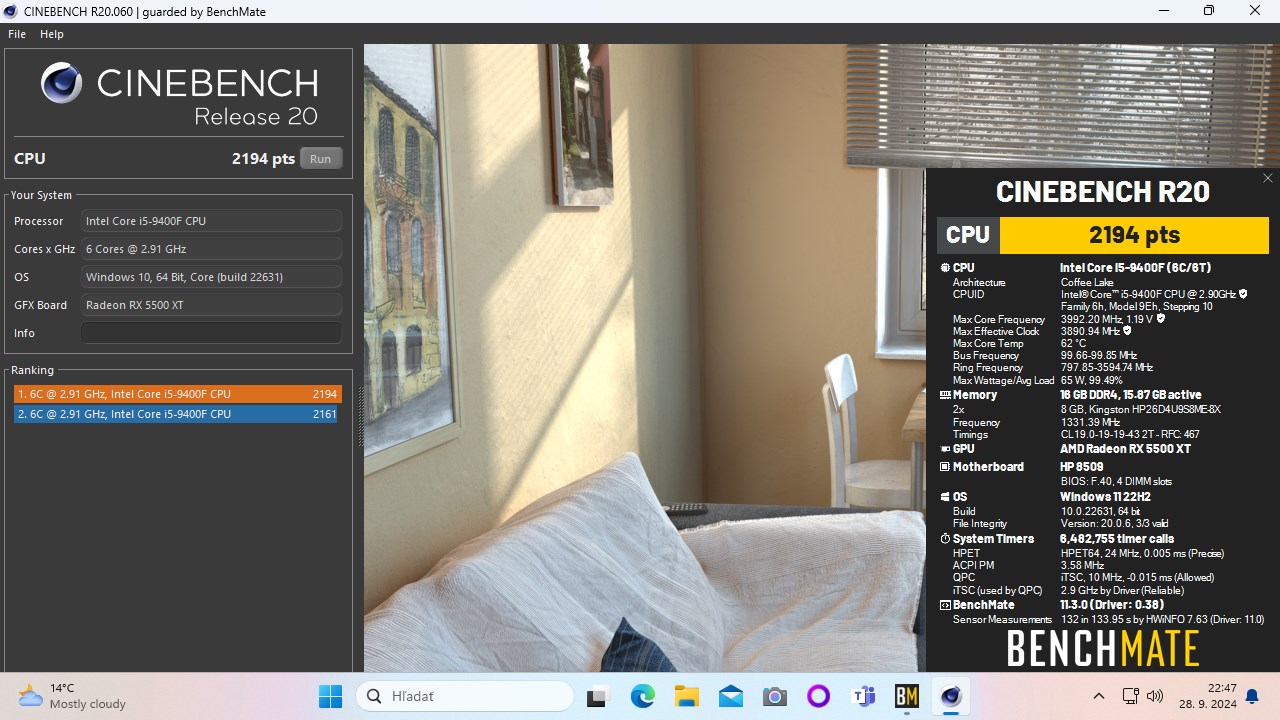1280x720 pixels.
Task: Open Microsoft Teams from taskbar
Action: coord(862,696)
